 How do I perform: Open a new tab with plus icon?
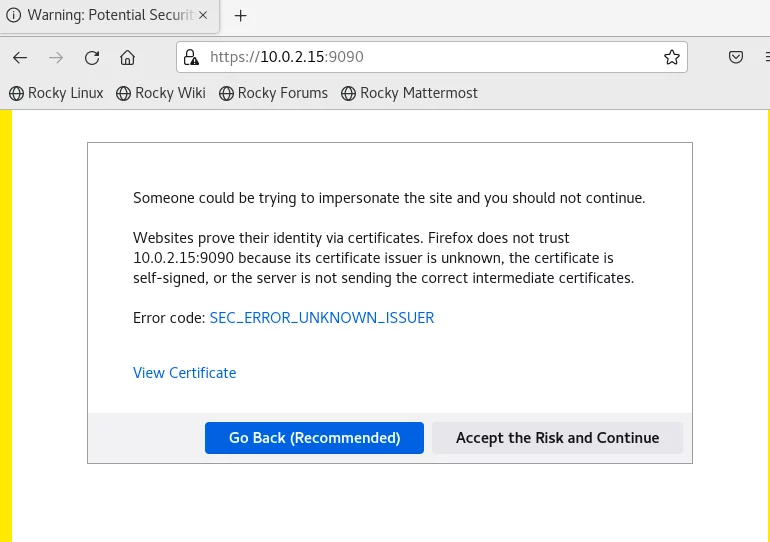click(241, 16)
